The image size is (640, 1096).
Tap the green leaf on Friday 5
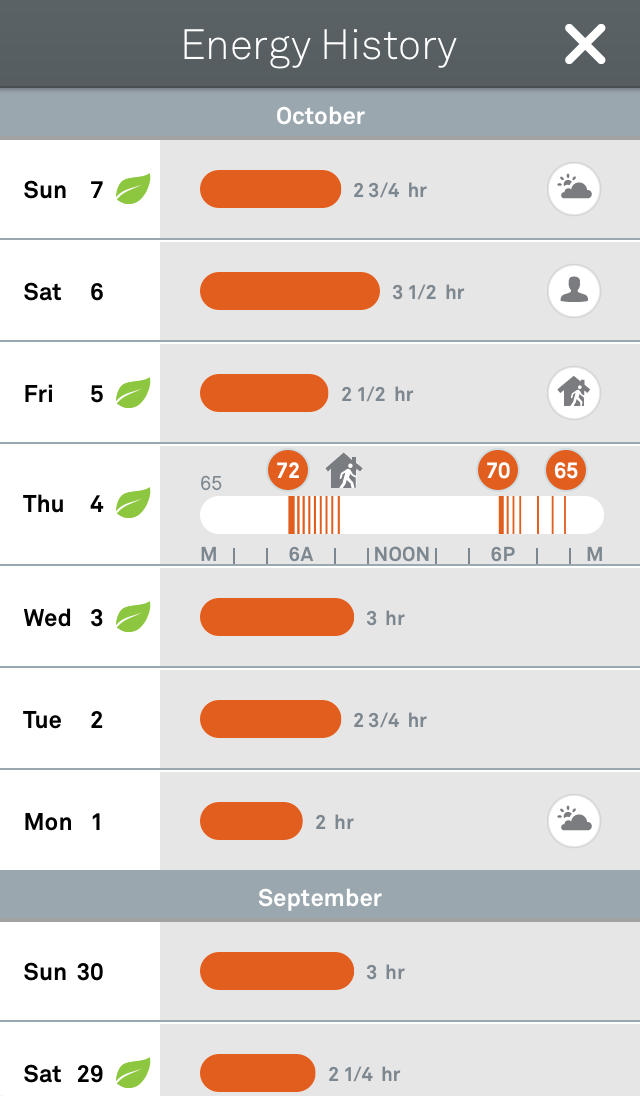(133, 393)
